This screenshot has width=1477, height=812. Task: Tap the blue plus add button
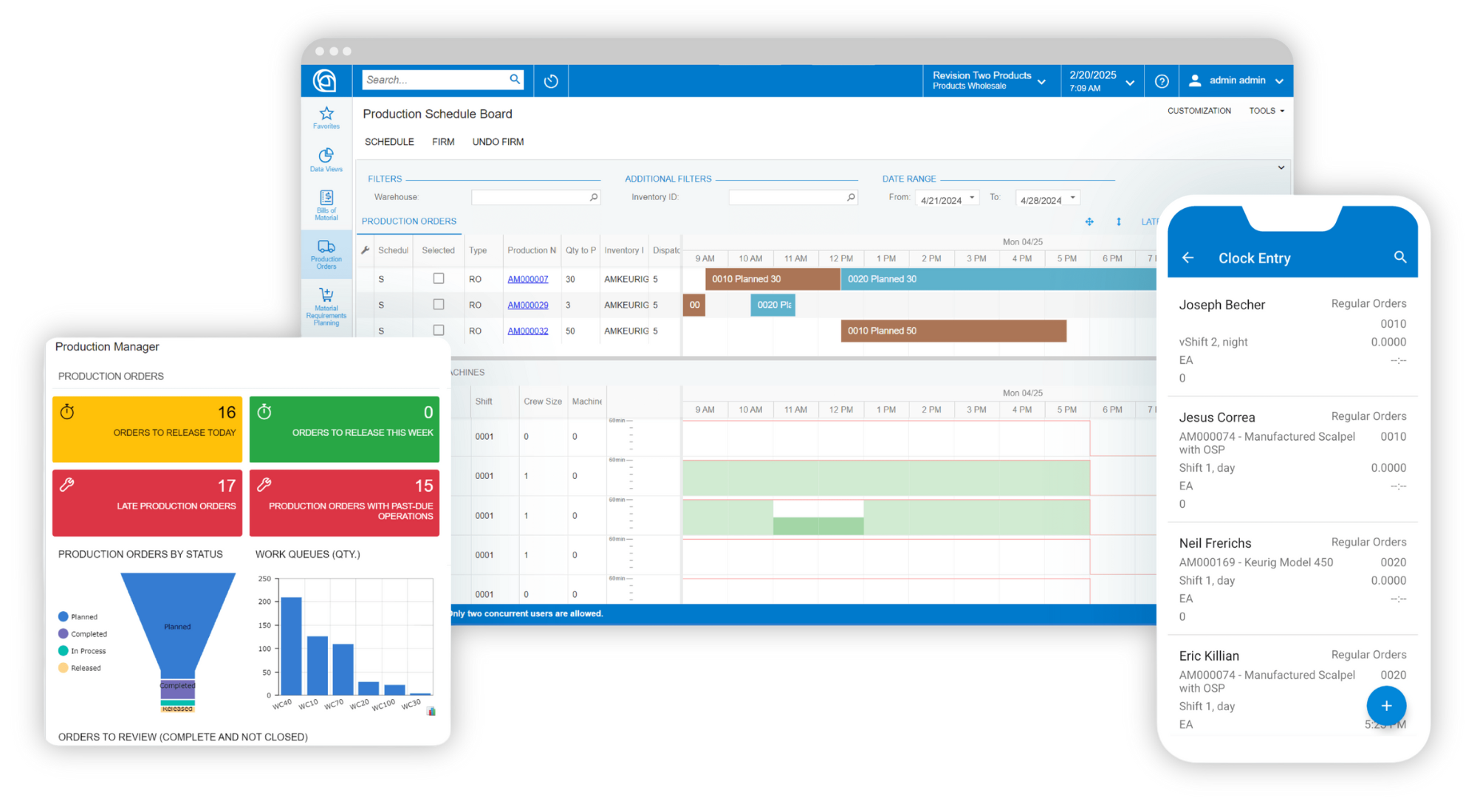click(1385, 706)
